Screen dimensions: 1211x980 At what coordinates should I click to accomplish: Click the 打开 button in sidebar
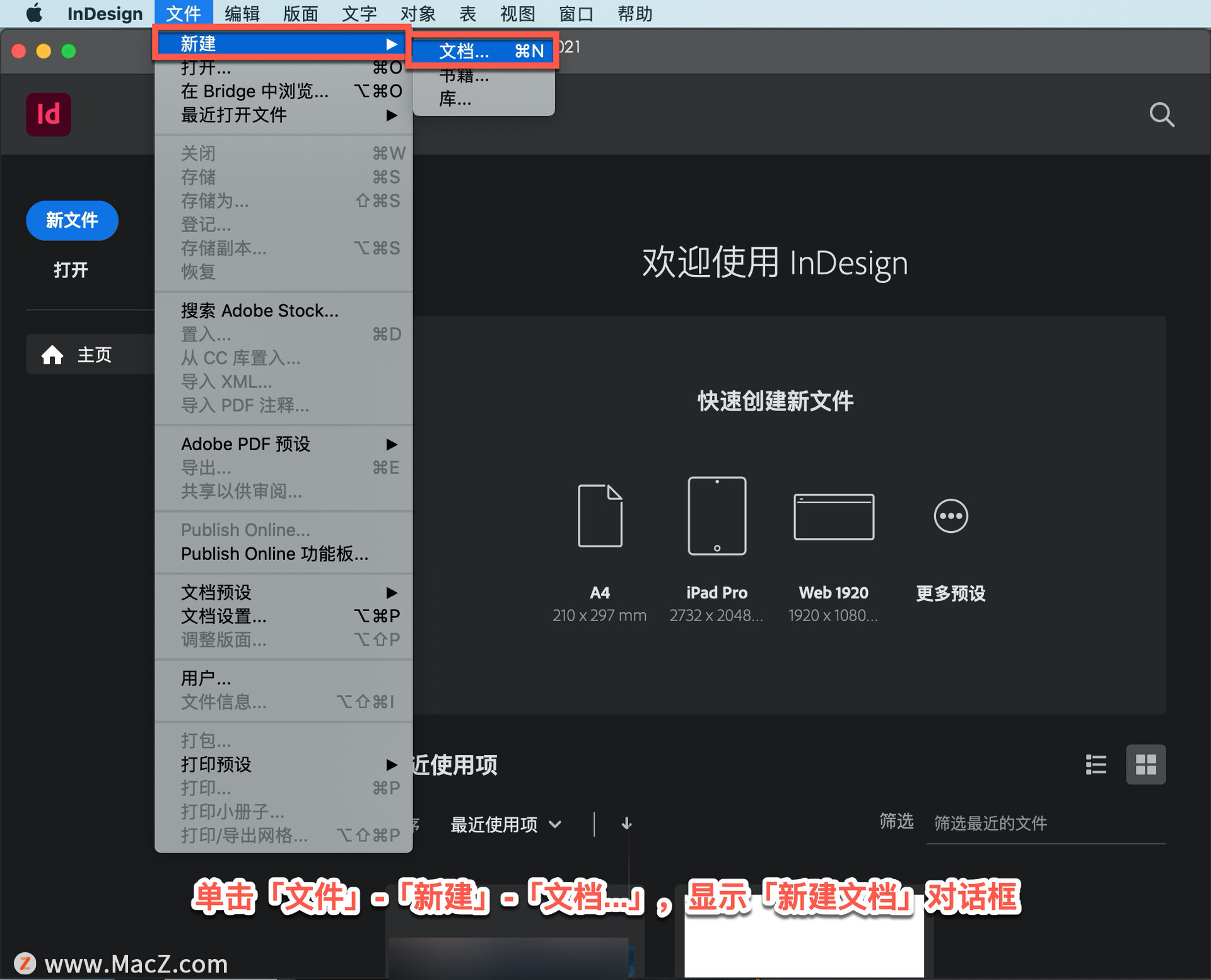[x=71, y=270]
